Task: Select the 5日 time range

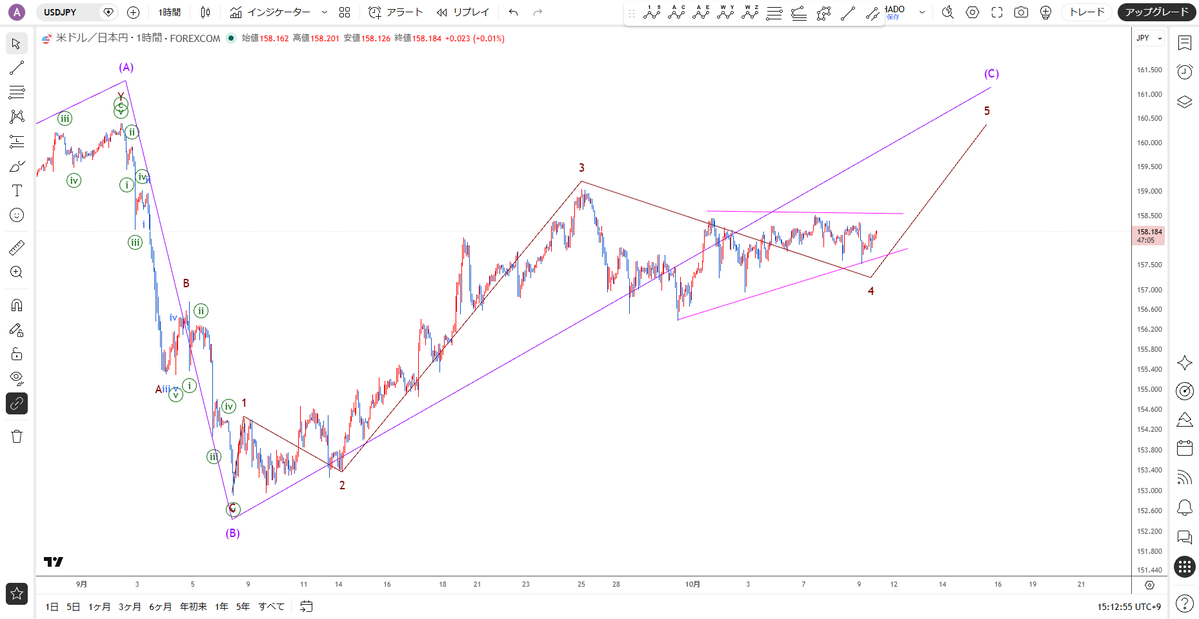Action: (73, 607)
